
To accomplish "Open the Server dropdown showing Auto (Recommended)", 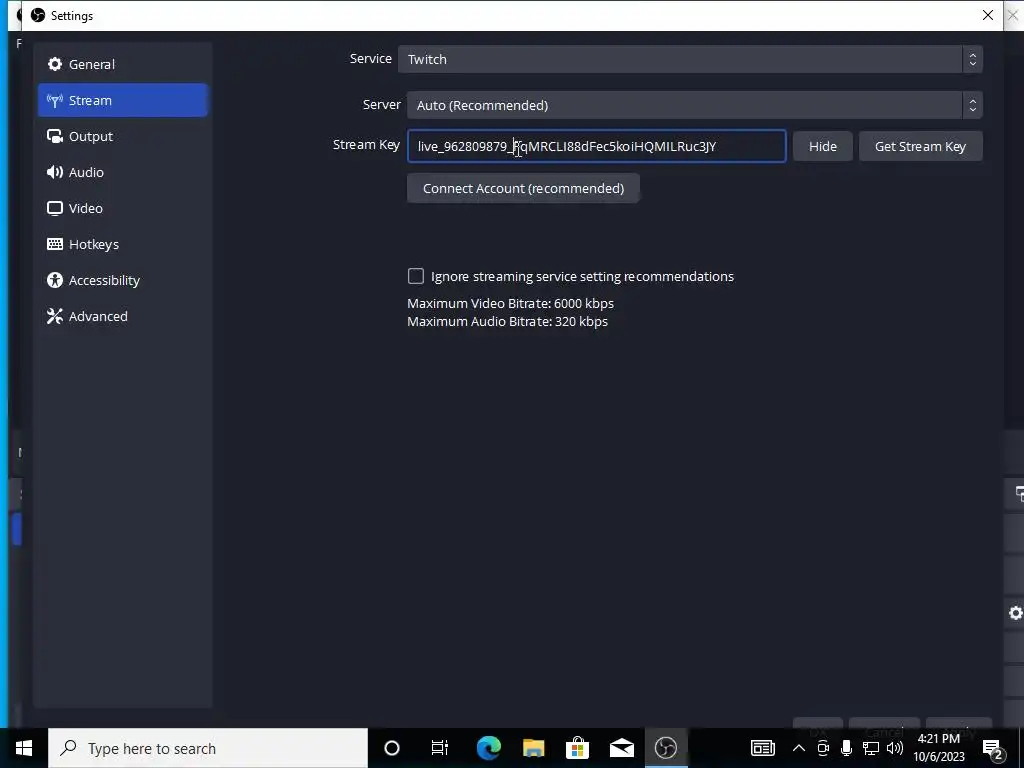I will [694, 104].
